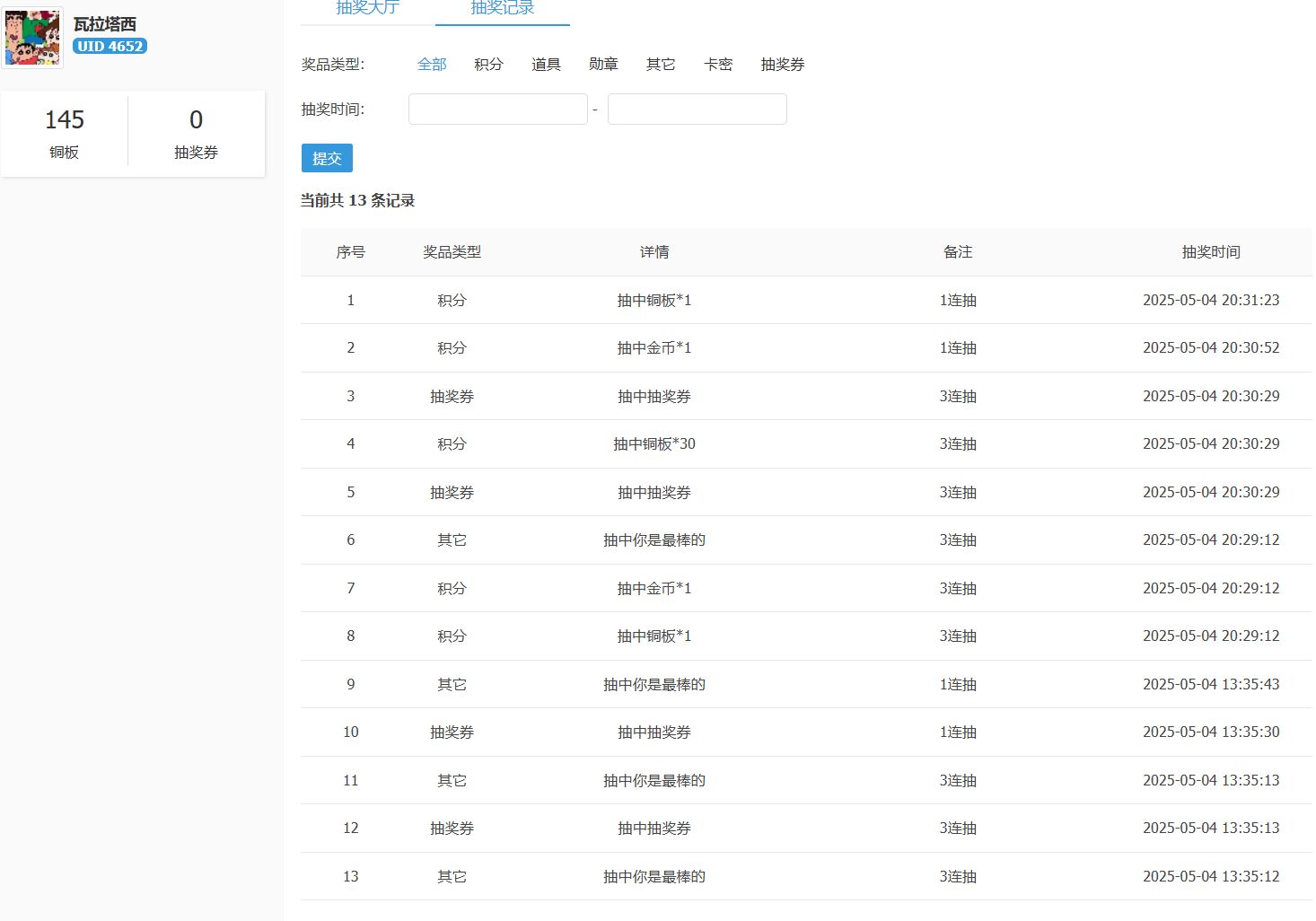This screenshot has height=921, width=1316.
Task: Select record row 4 抽中铜板*30
Action: coord(654,444)
